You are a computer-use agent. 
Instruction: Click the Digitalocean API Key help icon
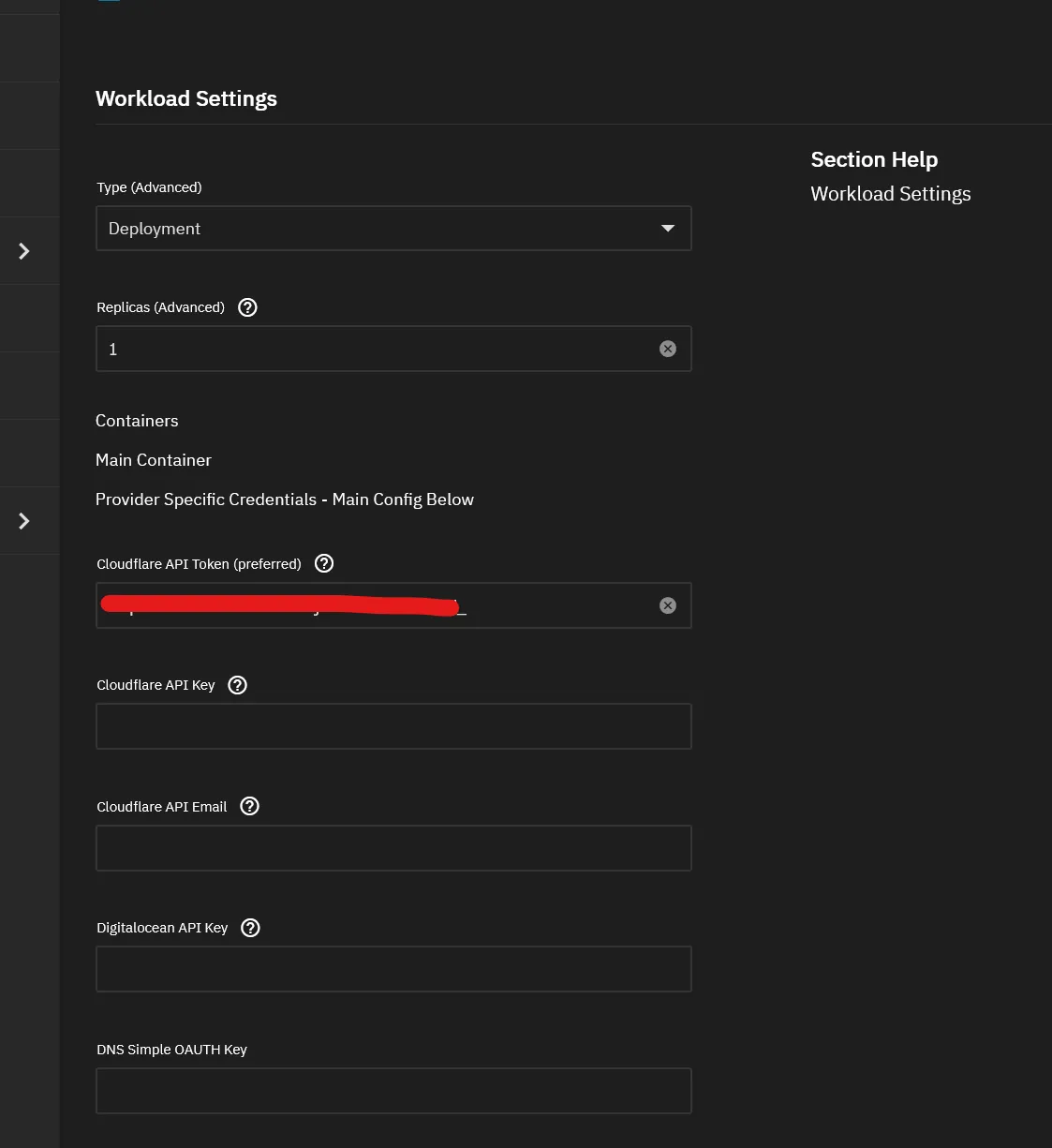pyautogui.click(x=250, y=928)
